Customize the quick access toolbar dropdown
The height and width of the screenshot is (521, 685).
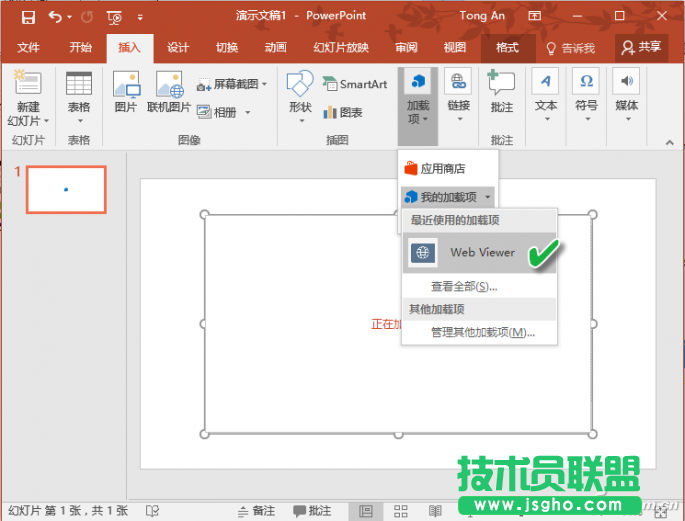pyautogui.click(x=140, y=17)
